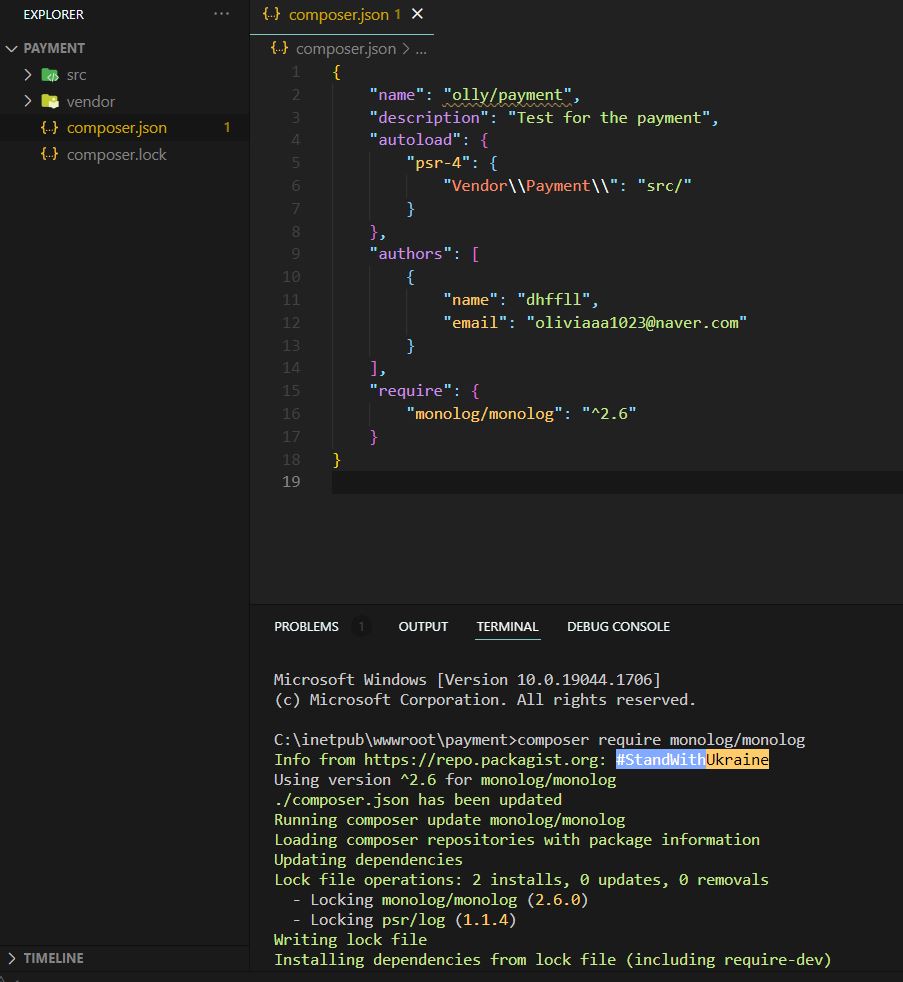
Task: Click the "src/" value on line 6
Action: coord(664,185)
